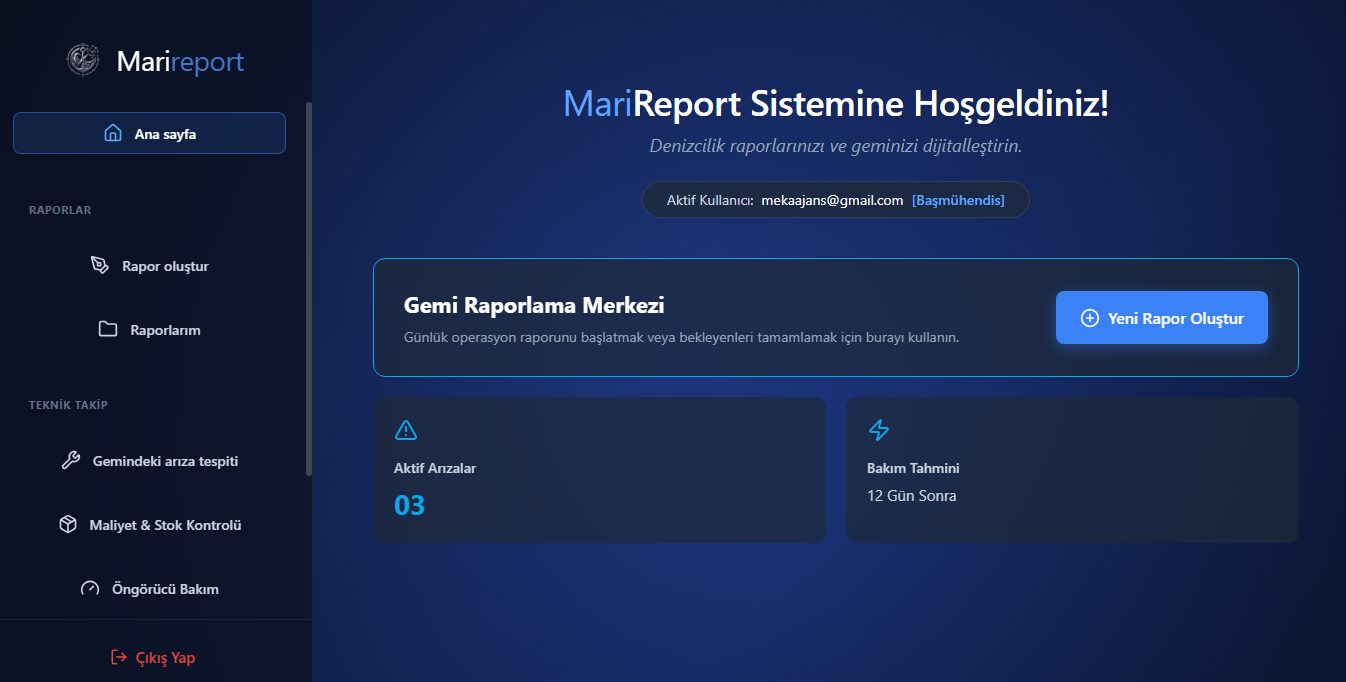Click the RAPORLAR section header

(x=60, y=210)
